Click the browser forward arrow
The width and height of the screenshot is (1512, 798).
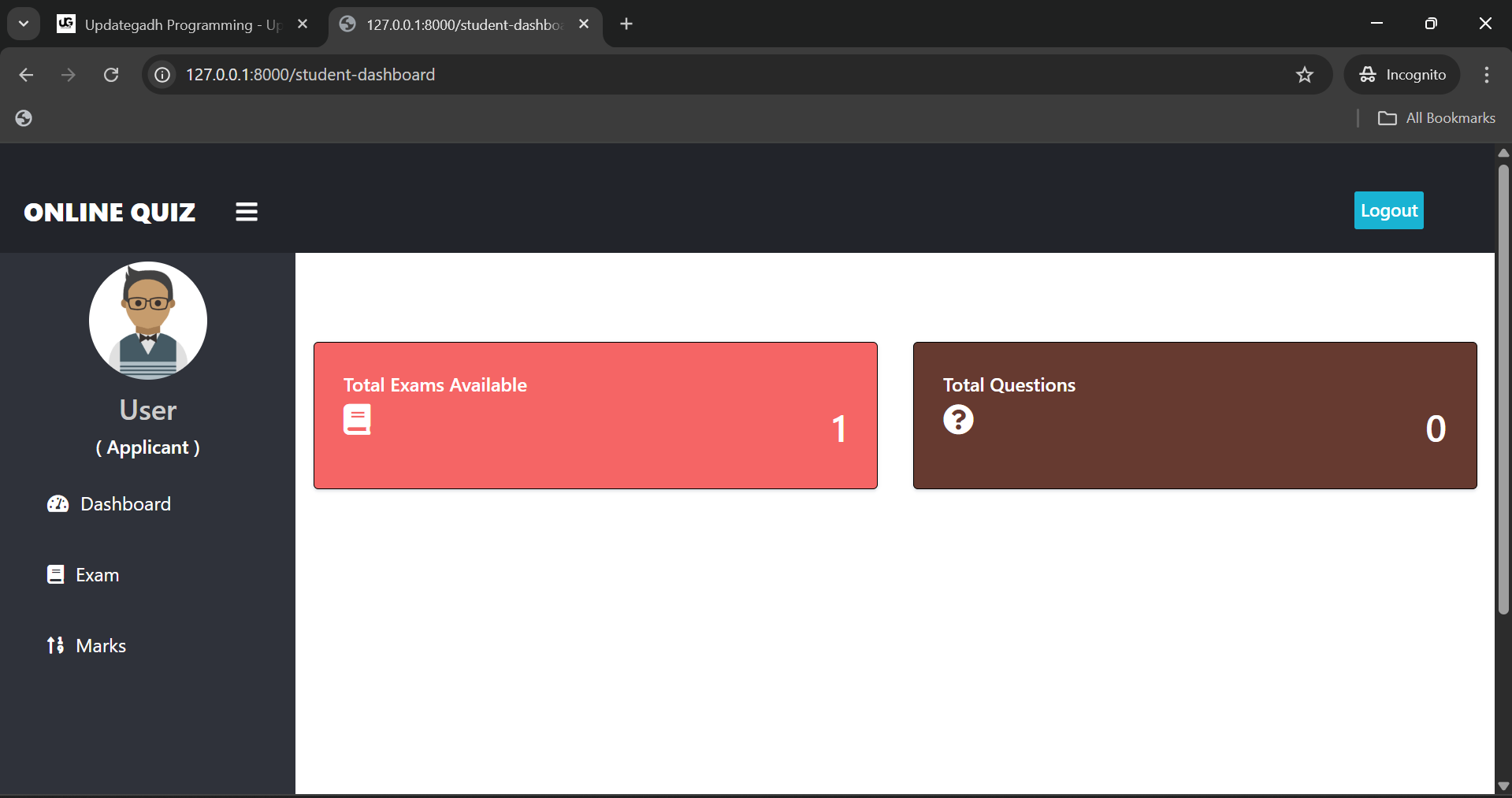coord(69,75)
